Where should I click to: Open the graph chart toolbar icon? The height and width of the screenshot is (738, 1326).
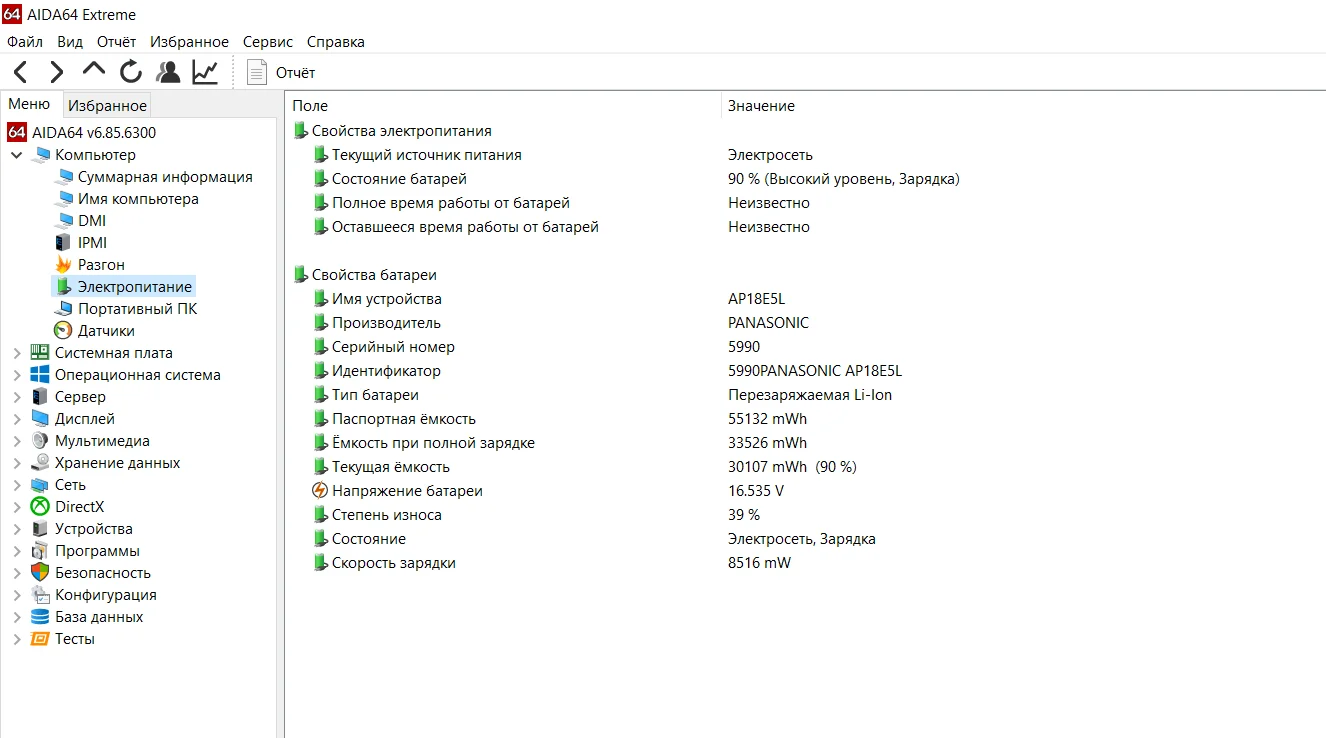(x=205, y=72)
